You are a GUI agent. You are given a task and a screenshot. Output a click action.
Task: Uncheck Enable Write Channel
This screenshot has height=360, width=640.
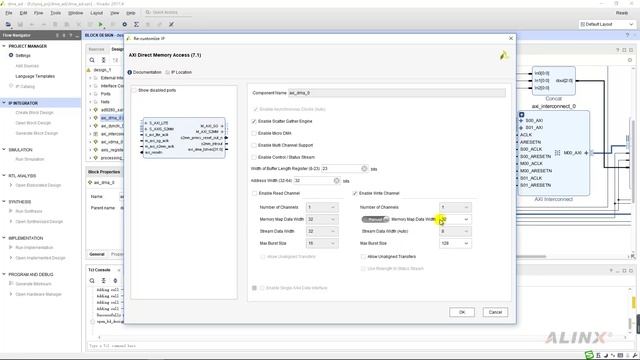pyautogui.click(x=355, y=193)
